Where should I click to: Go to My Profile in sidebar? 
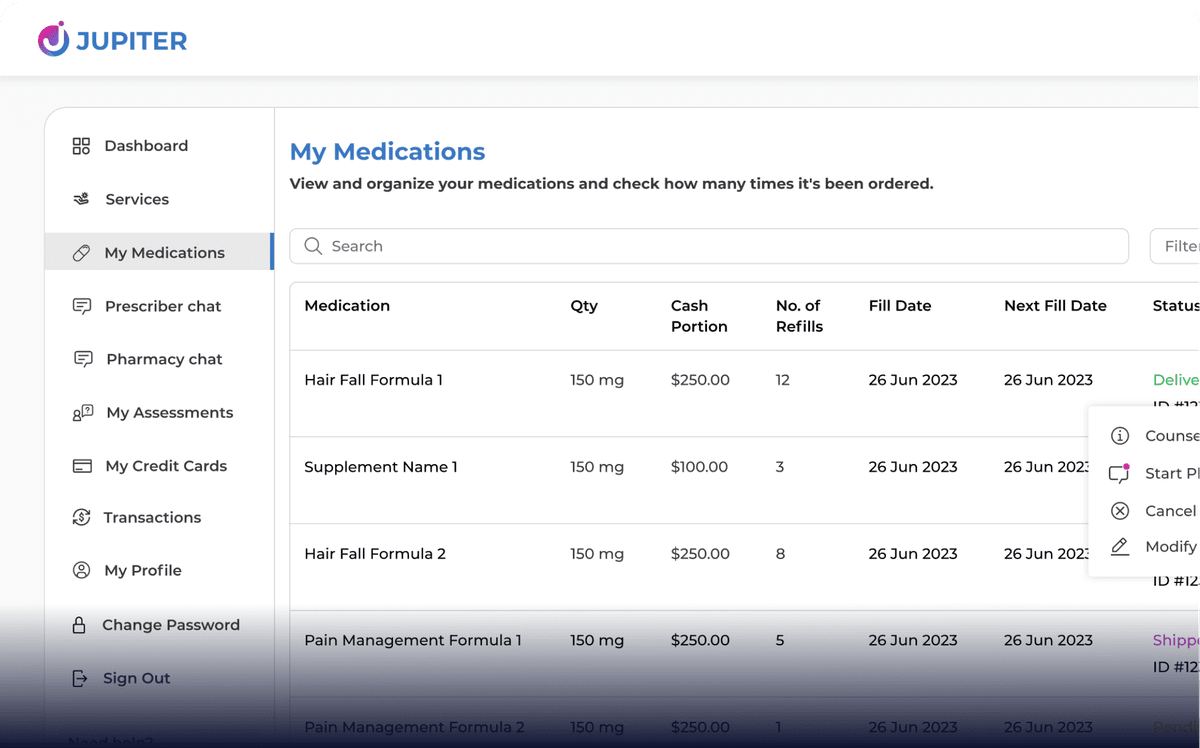143,570
